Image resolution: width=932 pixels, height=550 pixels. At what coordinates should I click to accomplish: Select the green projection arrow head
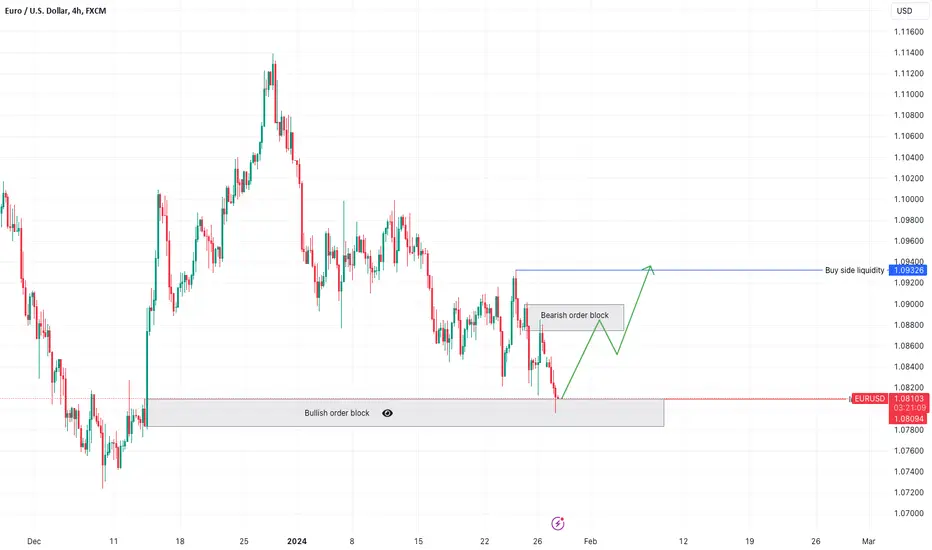click(650, 269)
